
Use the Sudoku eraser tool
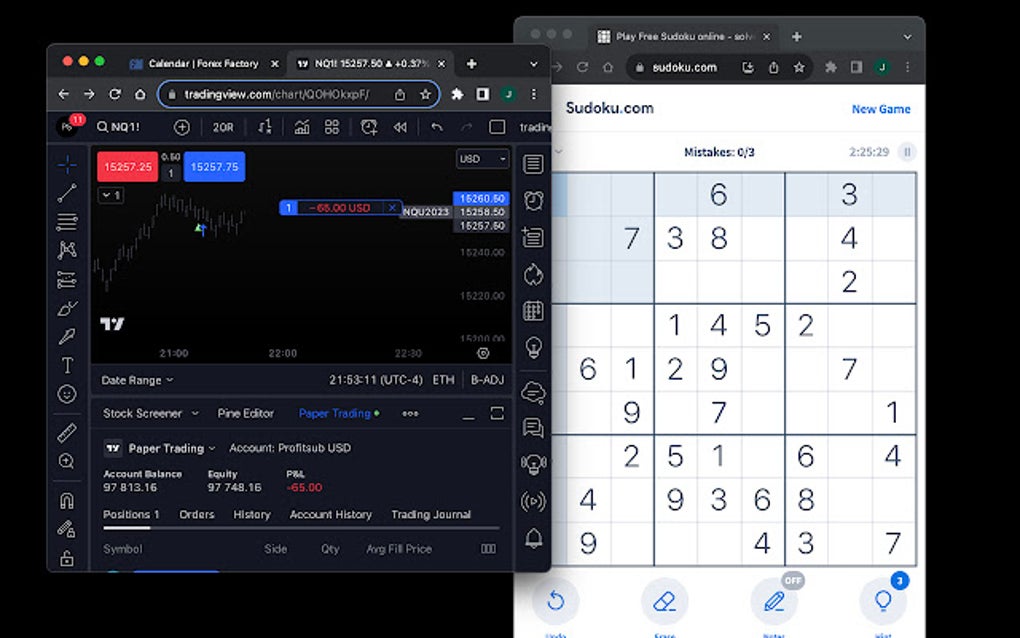(665, 600)
